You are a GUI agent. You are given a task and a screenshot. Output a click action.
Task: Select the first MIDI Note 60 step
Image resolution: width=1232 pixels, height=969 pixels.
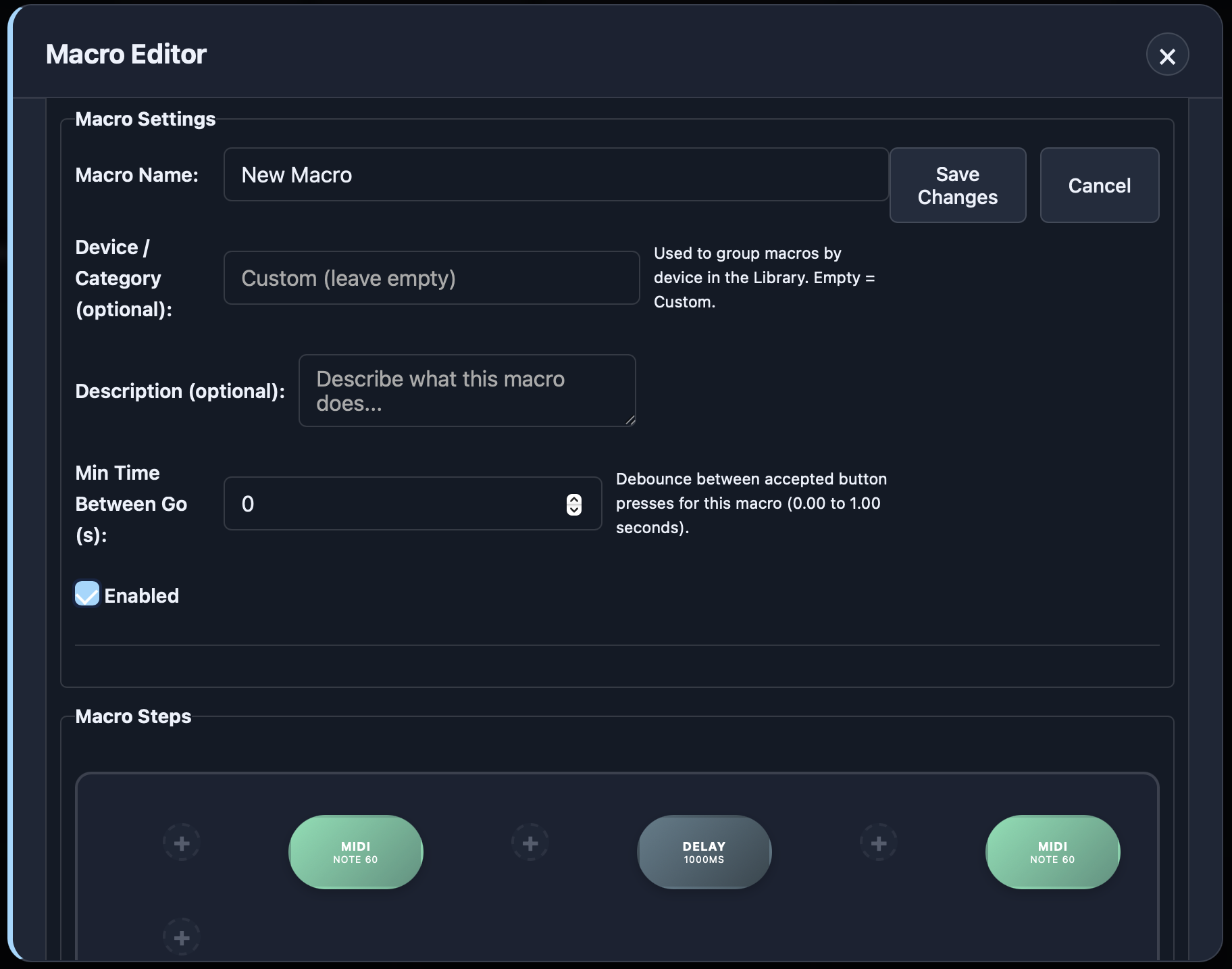point(355,852)
